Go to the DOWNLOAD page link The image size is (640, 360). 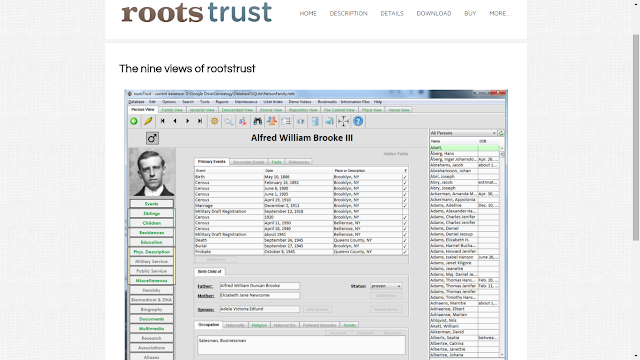pos(434,13)
